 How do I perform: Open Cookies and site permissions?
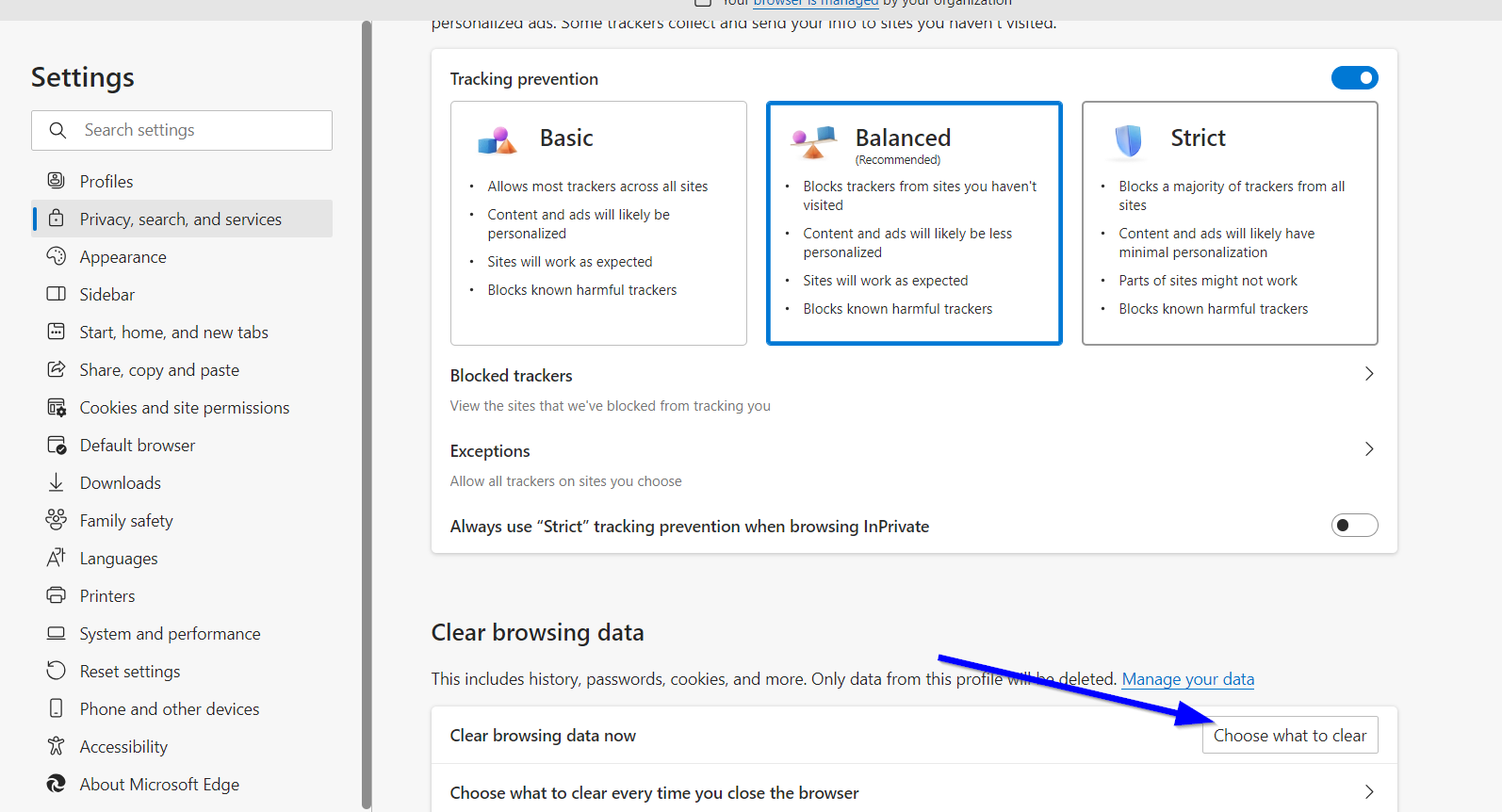[x=182, y=407]
